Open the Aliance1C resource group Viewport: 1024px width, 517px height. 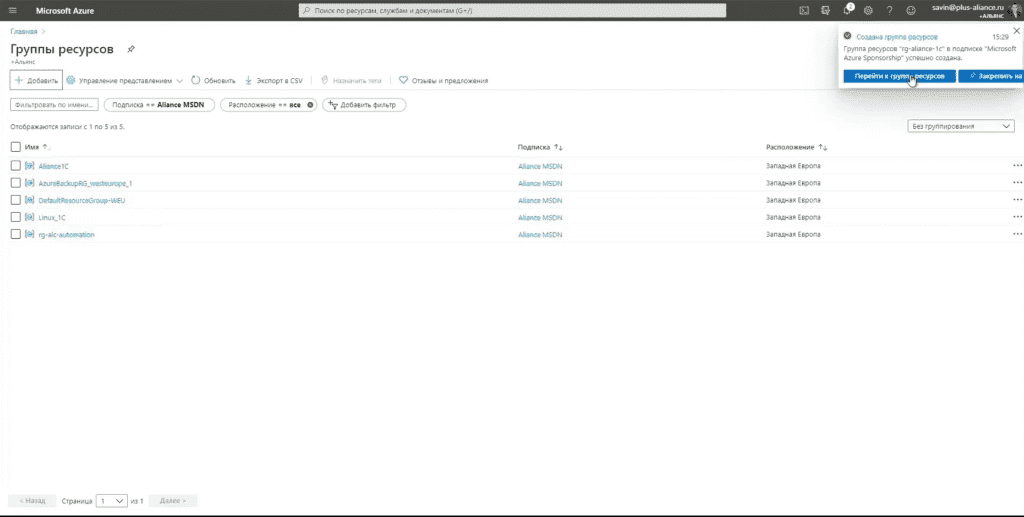click(54, 166)
